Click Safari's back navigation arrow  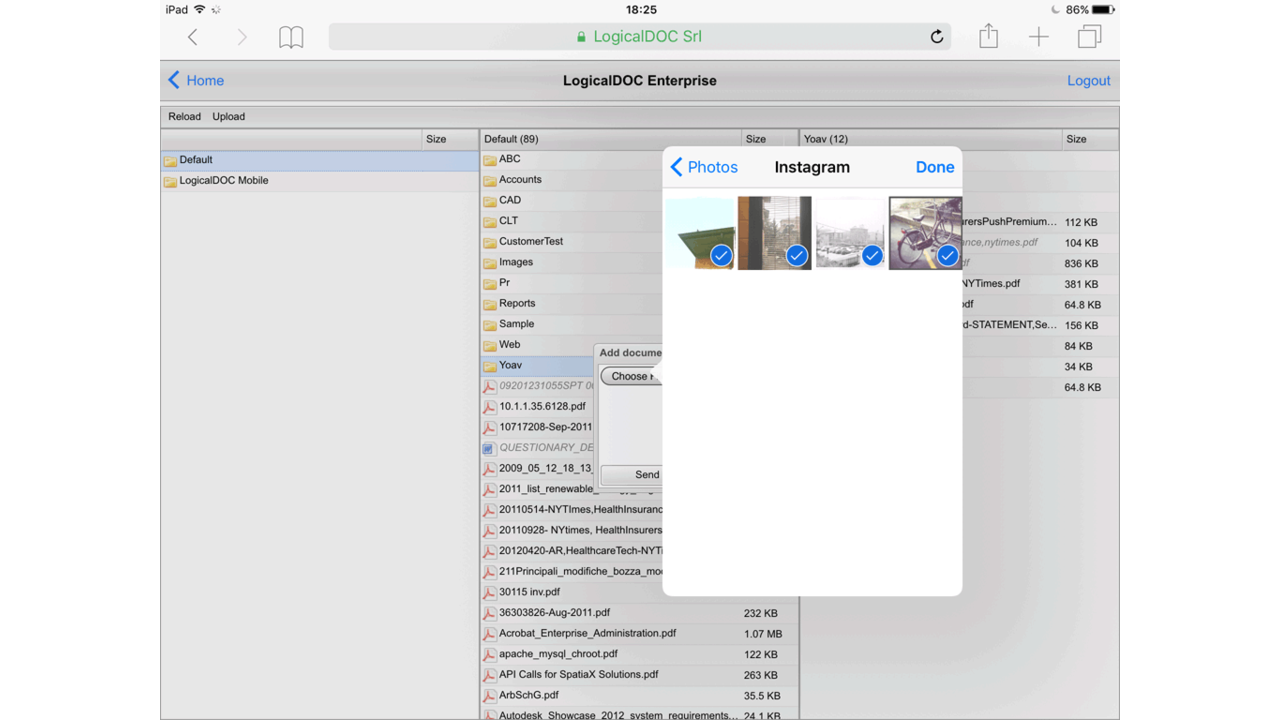click(x=192, y=36)
